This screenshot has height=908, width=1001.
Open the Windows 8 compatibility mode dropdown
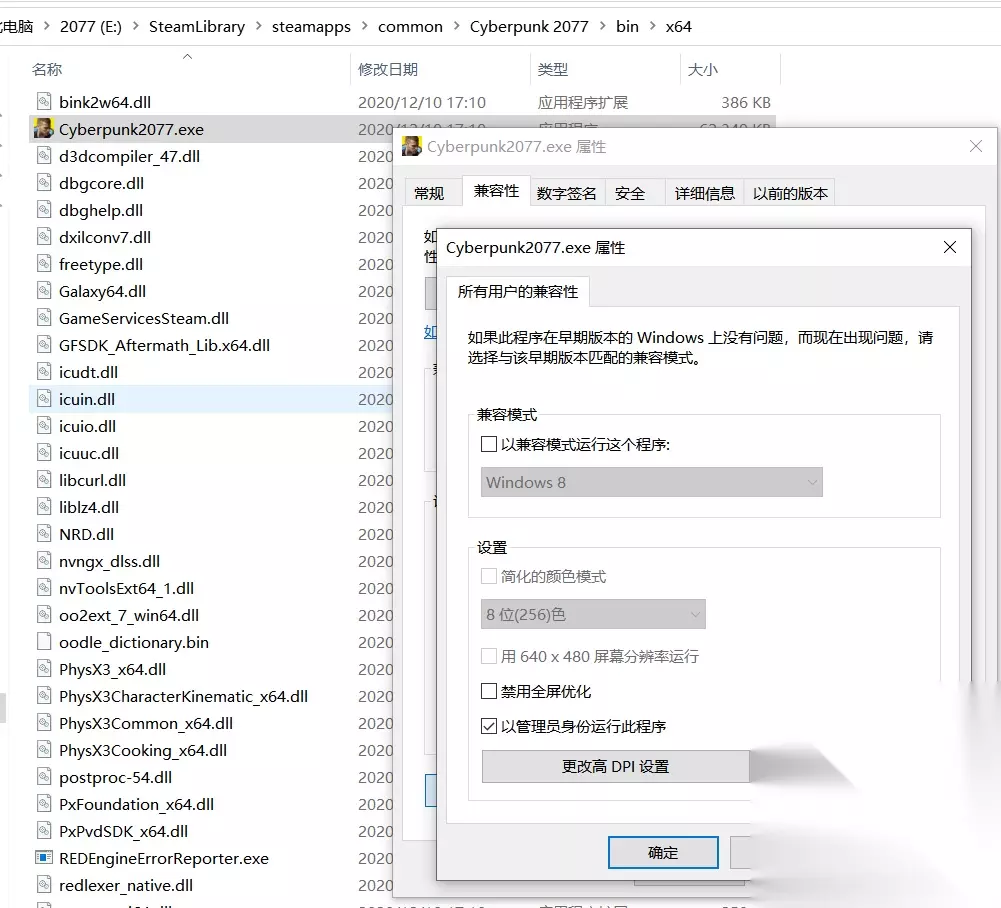[651, 482]
